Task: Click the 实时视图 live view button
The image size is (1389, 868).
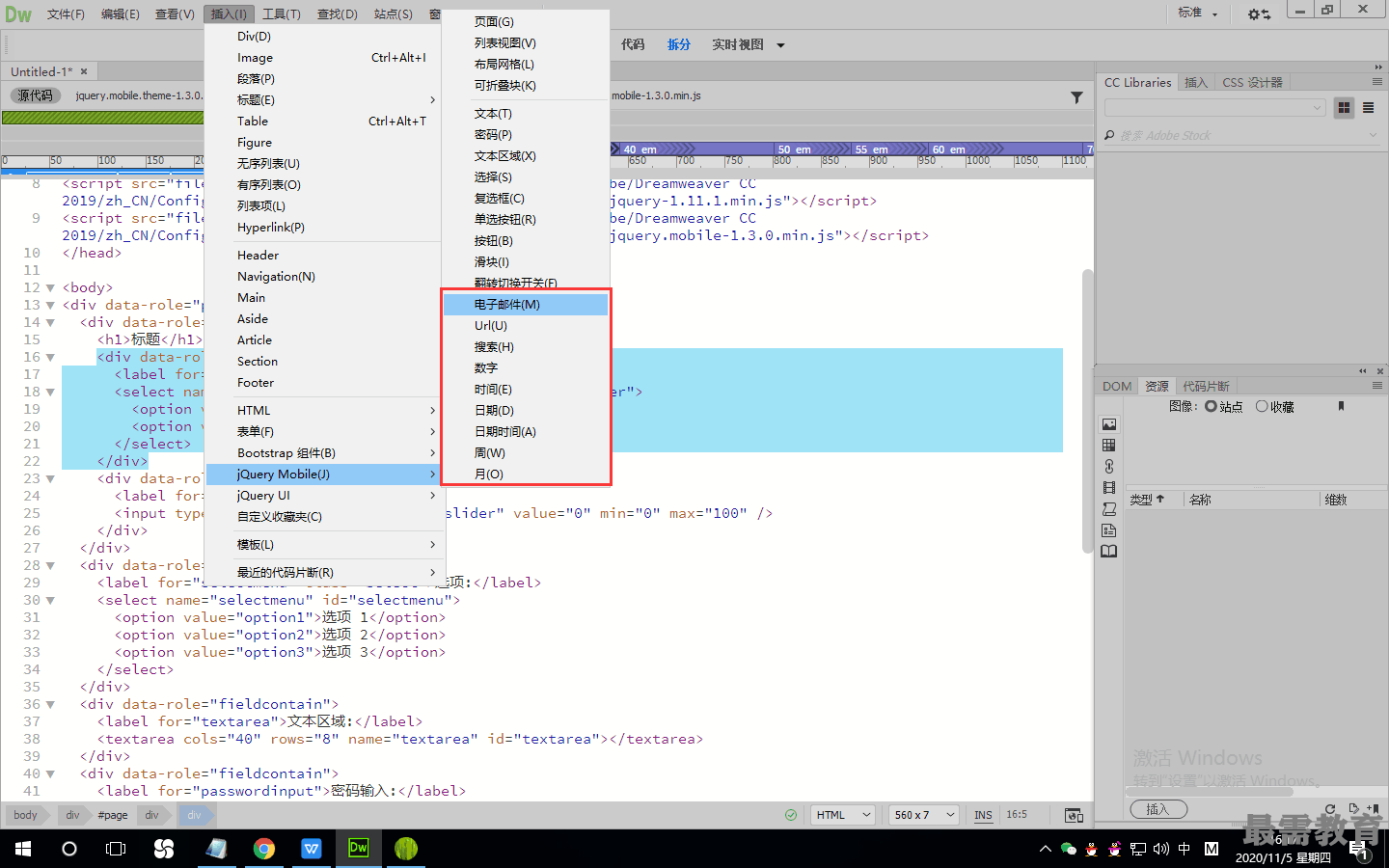Action: (x=738, y=45)
